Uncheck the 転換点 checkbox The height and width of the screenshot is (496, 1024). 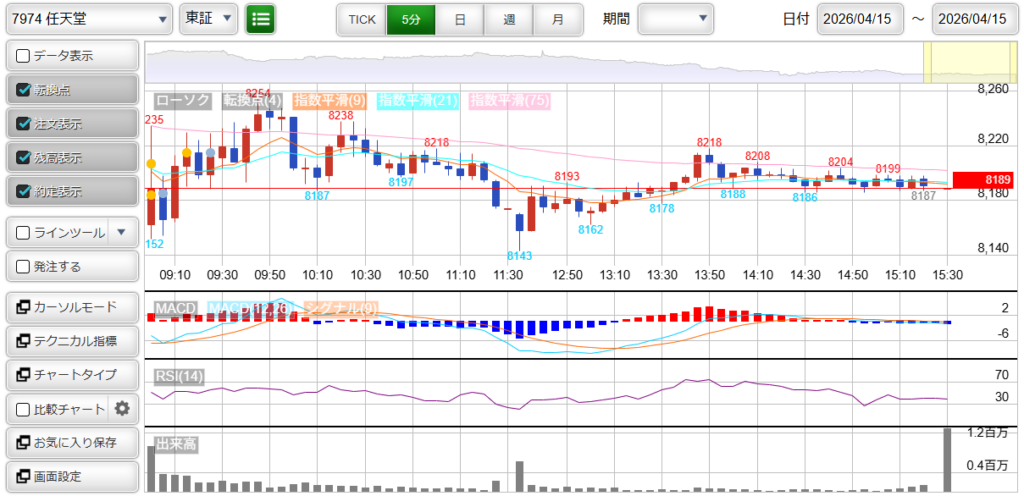pyautogui.click(x=24, y=90)
